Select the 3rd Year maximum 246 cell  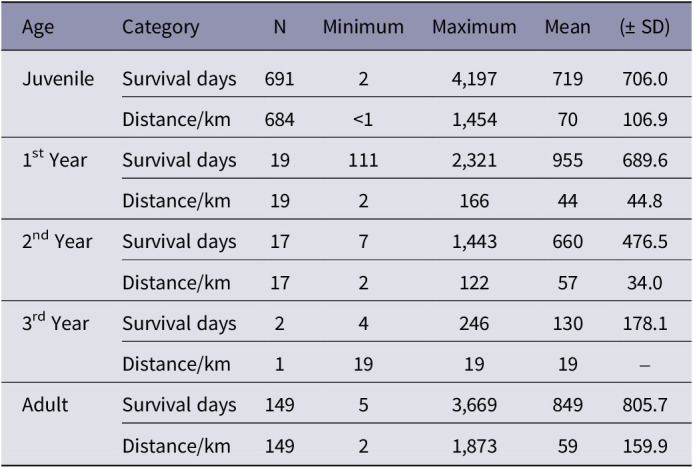(474, 323)
